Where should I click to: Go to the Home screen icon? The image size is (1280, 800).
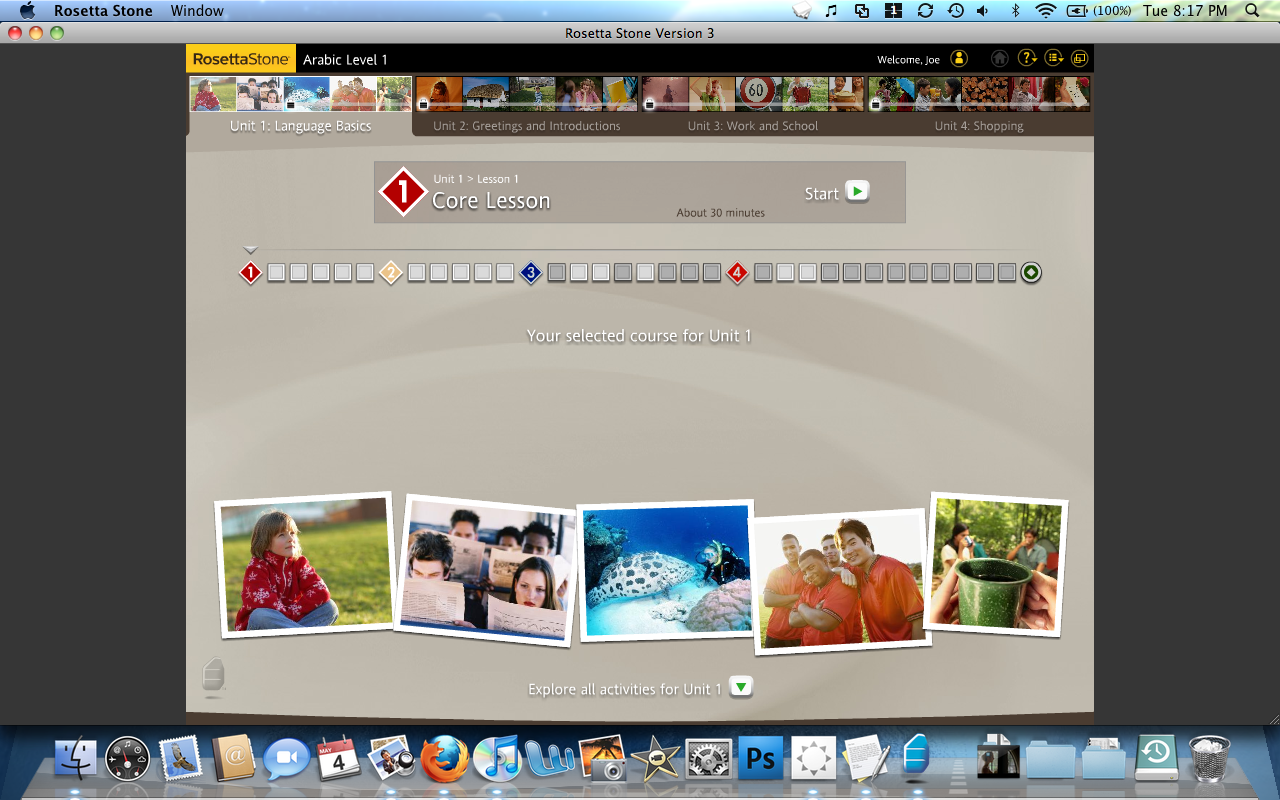pos(999,59)
